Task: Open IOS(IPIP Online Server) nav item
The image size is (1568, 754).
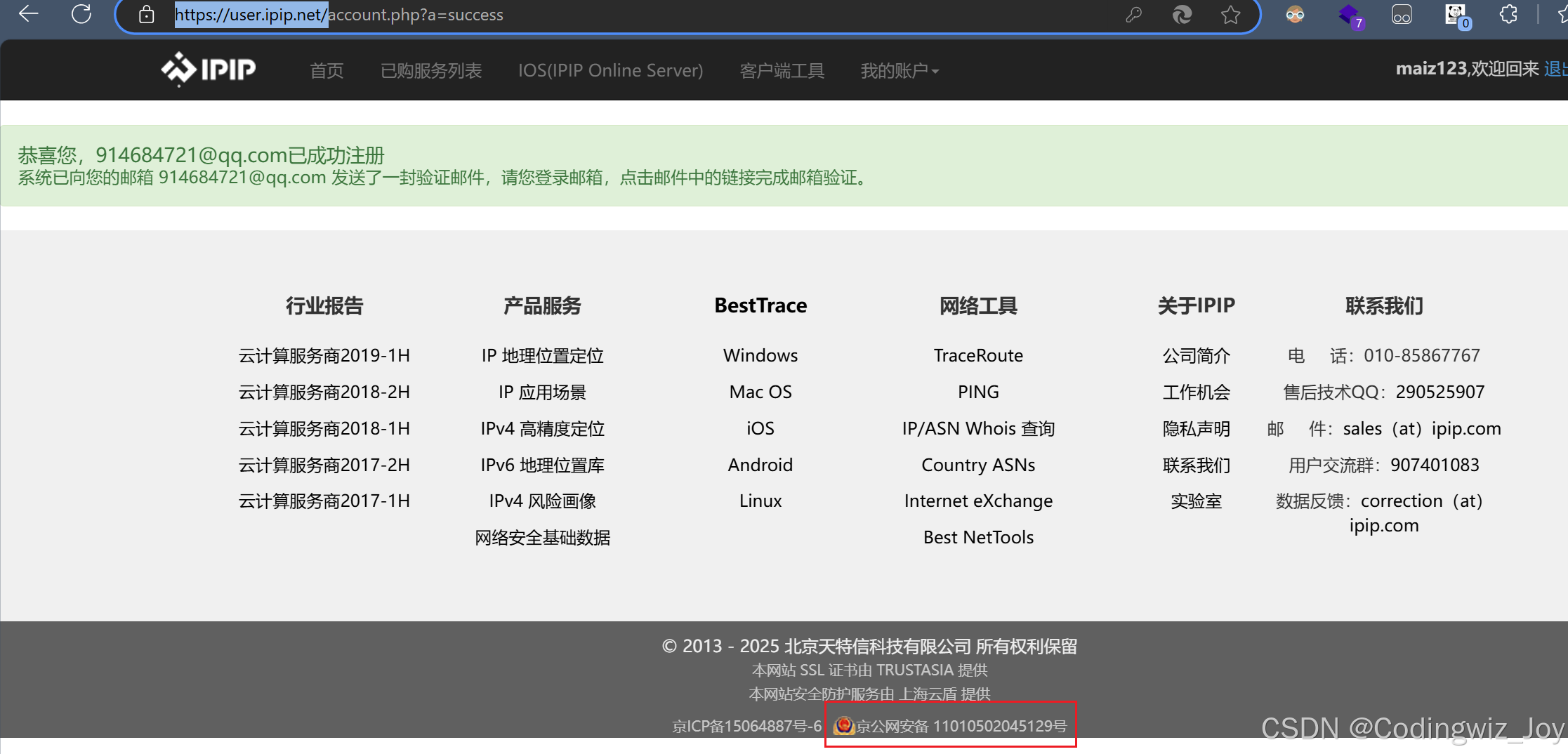Action: tap(610, 71)
